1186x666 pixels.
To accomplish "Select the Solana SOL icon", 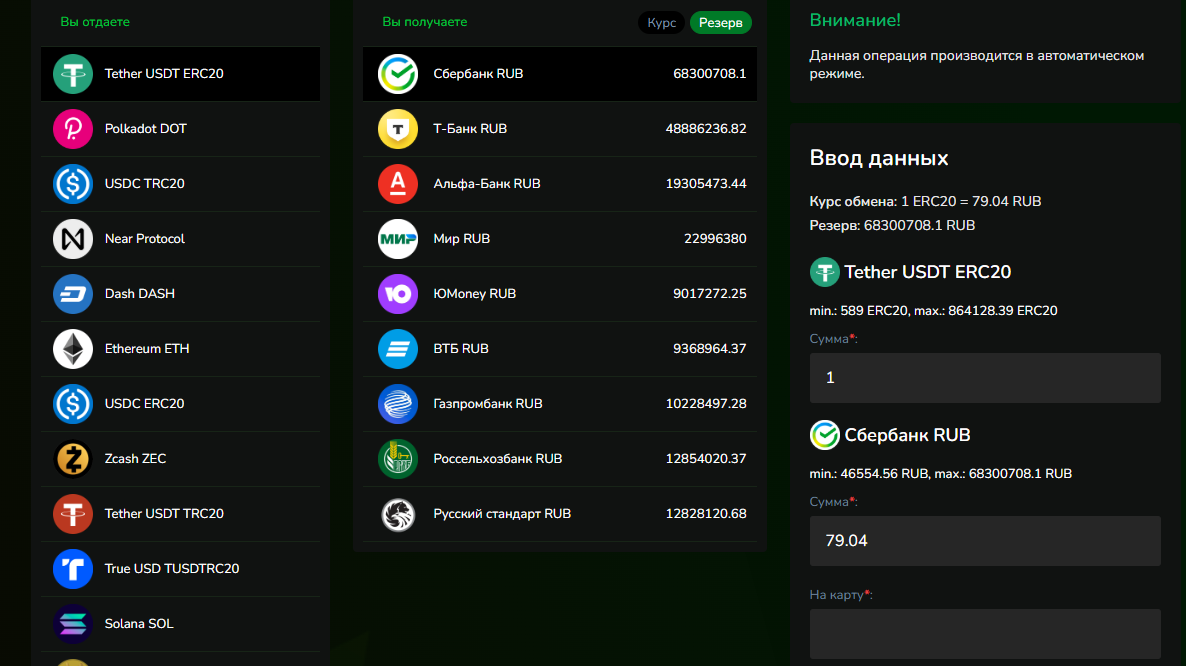I will pyautogui.click(x=73, y=624).
